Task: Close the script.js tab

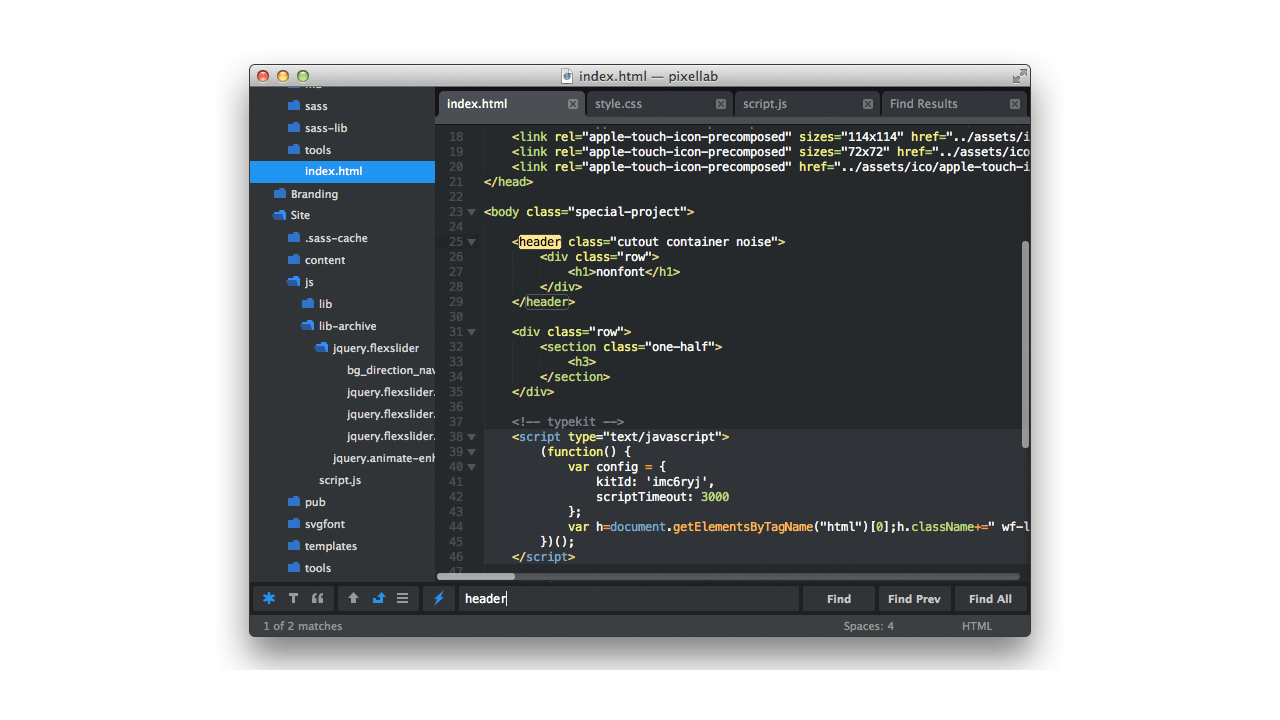Action: tap(868, 104)
